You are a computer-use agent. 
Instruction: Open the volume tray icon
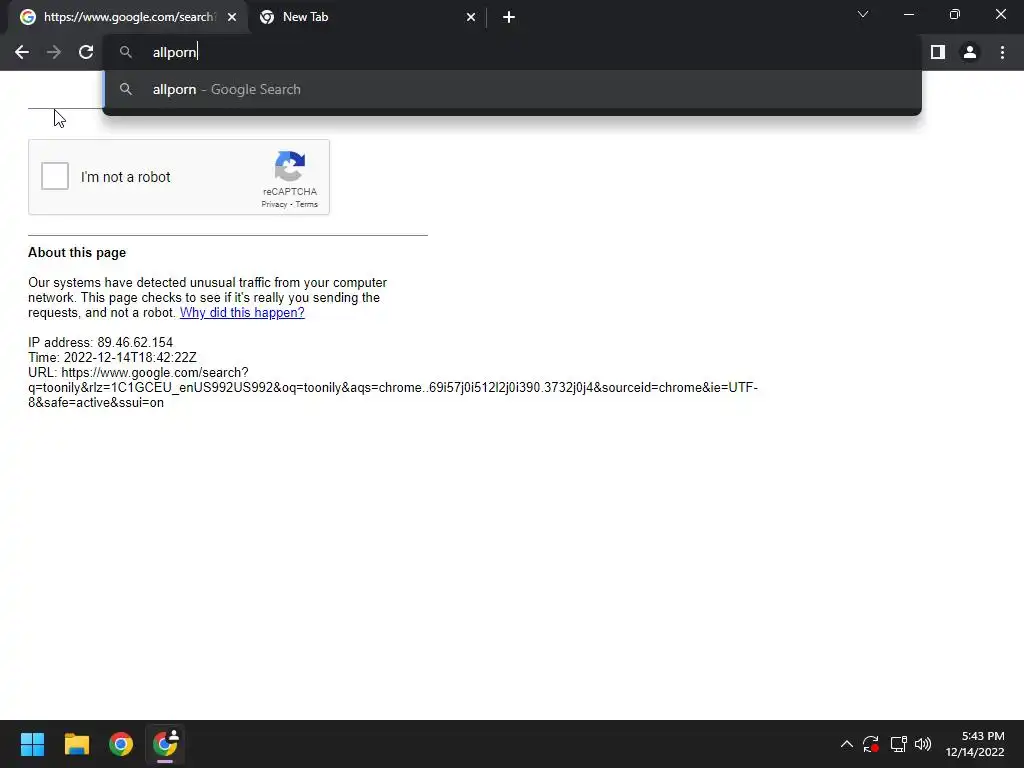click(923, 744)
